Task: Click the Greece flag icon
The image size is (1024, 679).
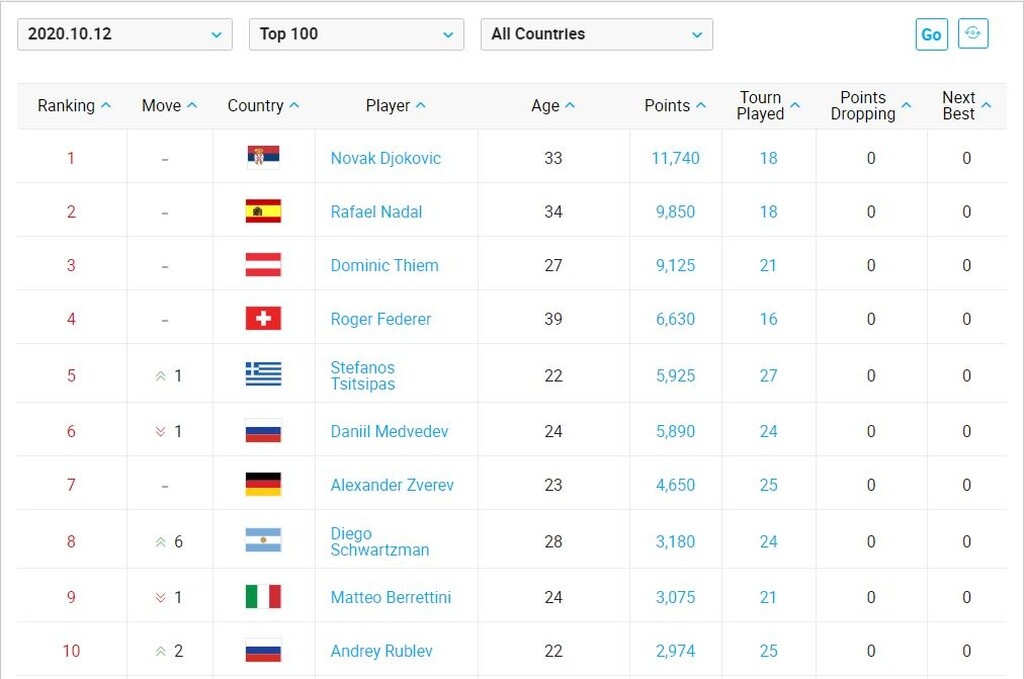Action: (x=263, y=375)
